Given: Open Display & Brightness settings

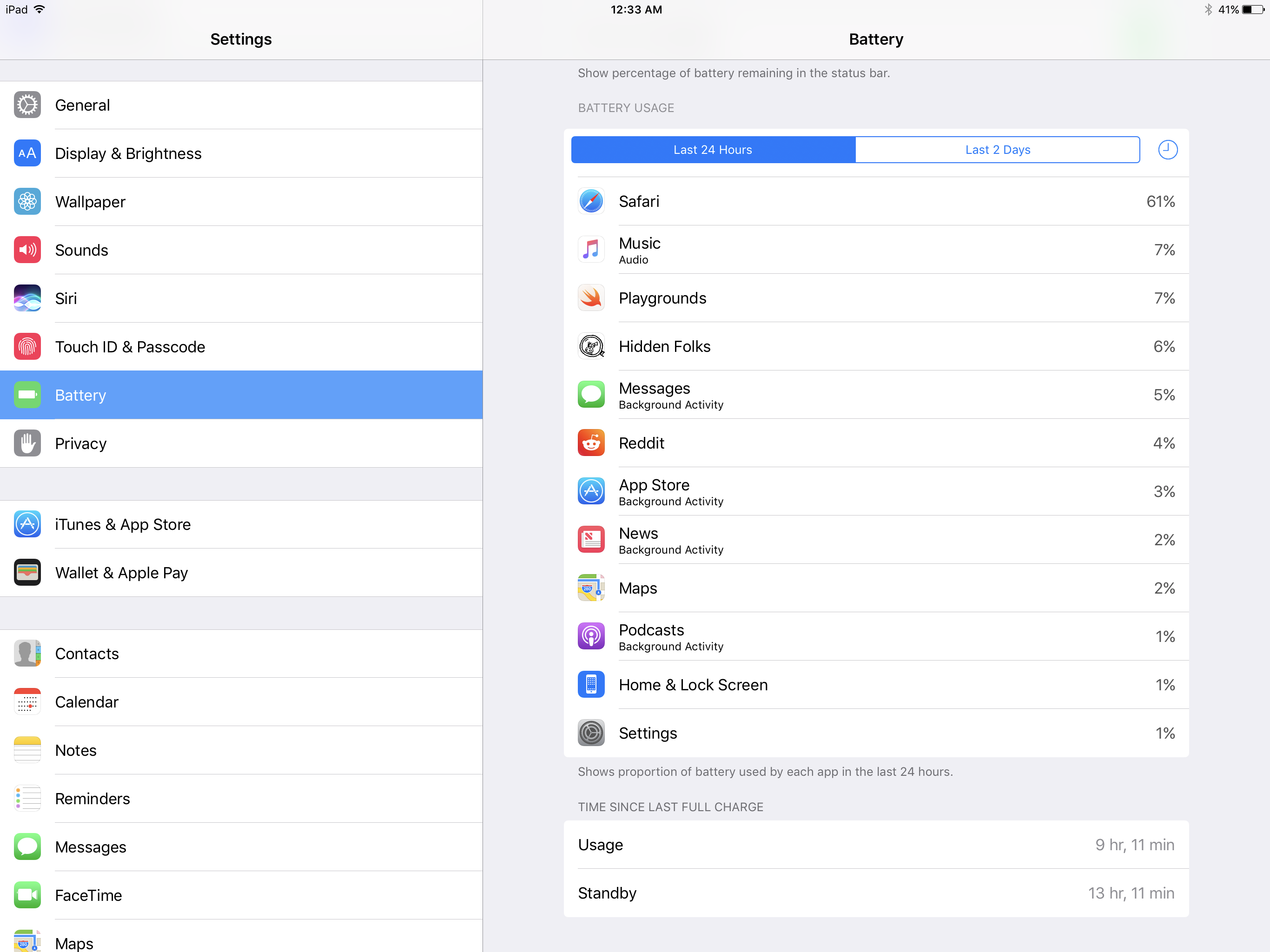Looking at the screenshot, I should (241, 153).
